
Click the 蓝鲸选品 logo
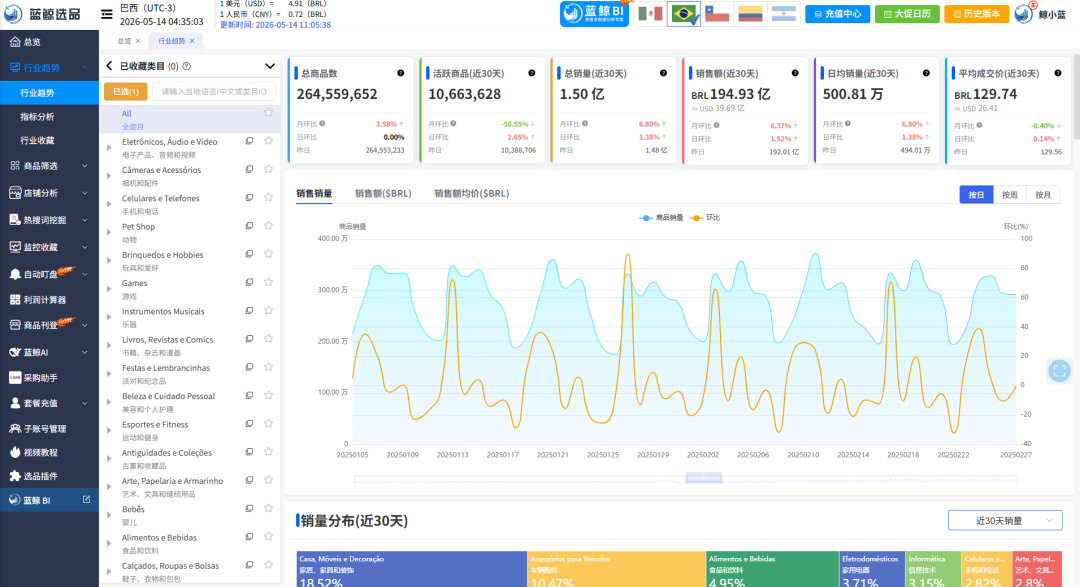(41, 14)
